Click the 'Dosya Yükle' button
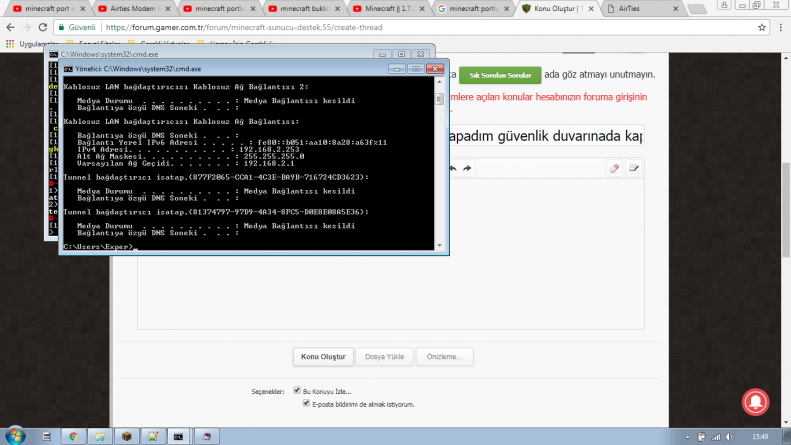Viewport: 791px width, 445px height. point(384,357)
